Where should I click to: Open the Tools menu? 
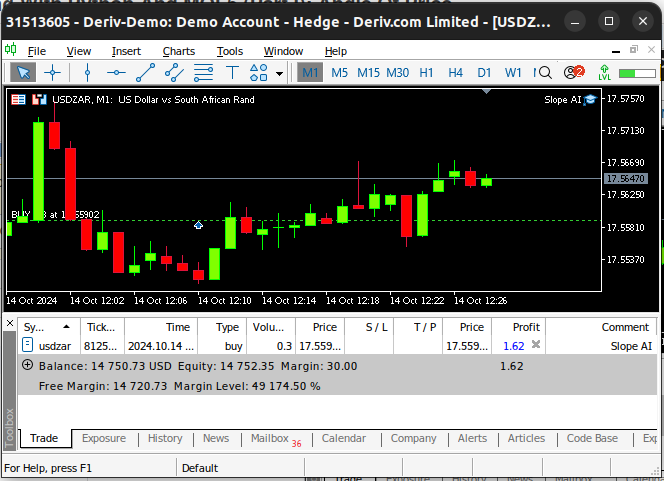pos(230,51)
